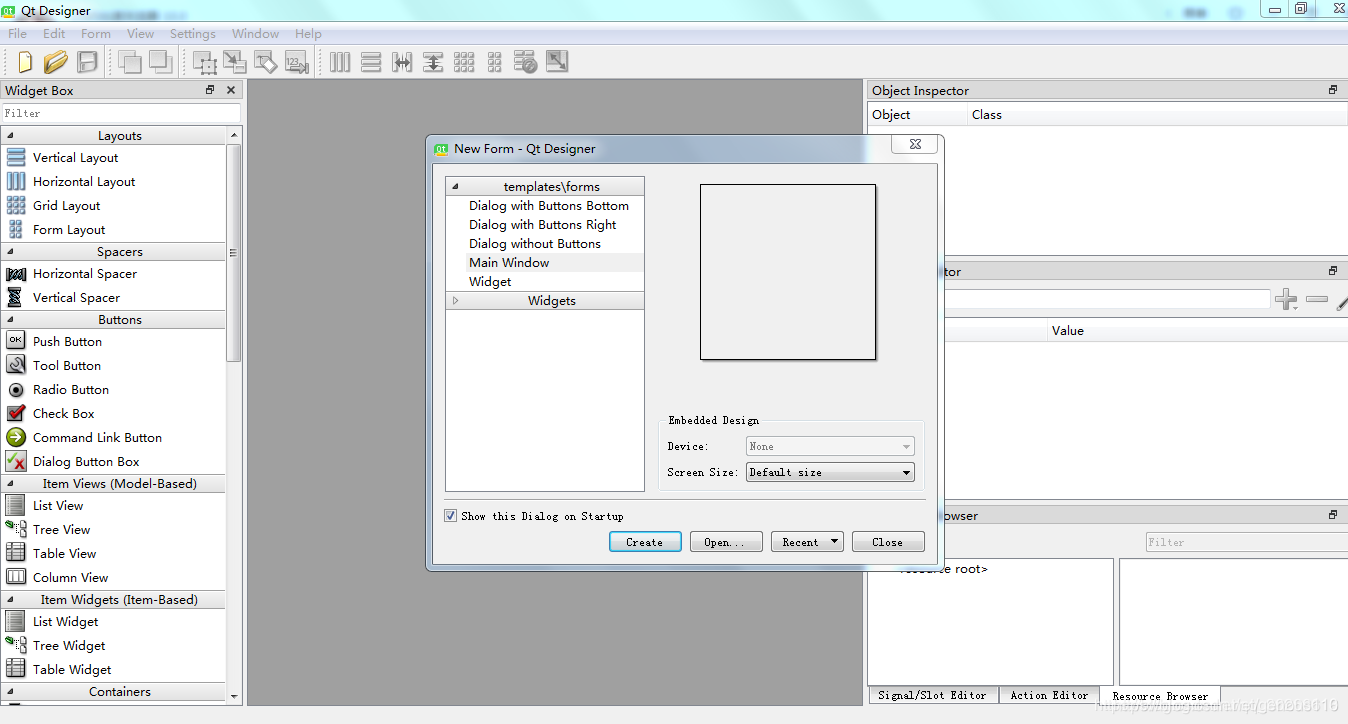The width and height of the screenshot is (1348, 724).
Task: Expand the Widgets tree group
Action: 456,300
